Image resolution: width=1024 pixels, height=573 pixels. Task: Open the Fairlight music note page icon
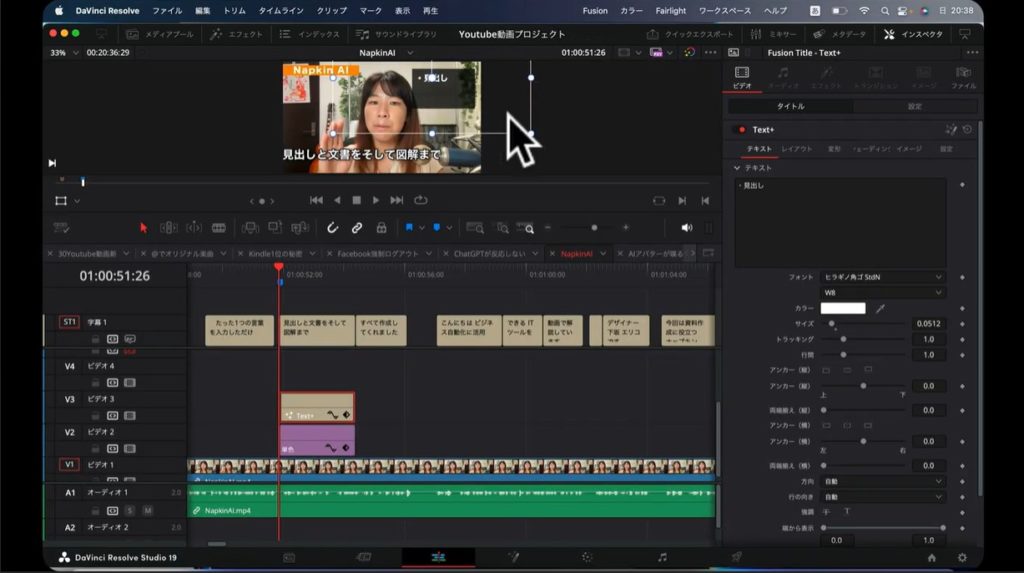coord(662,557)
